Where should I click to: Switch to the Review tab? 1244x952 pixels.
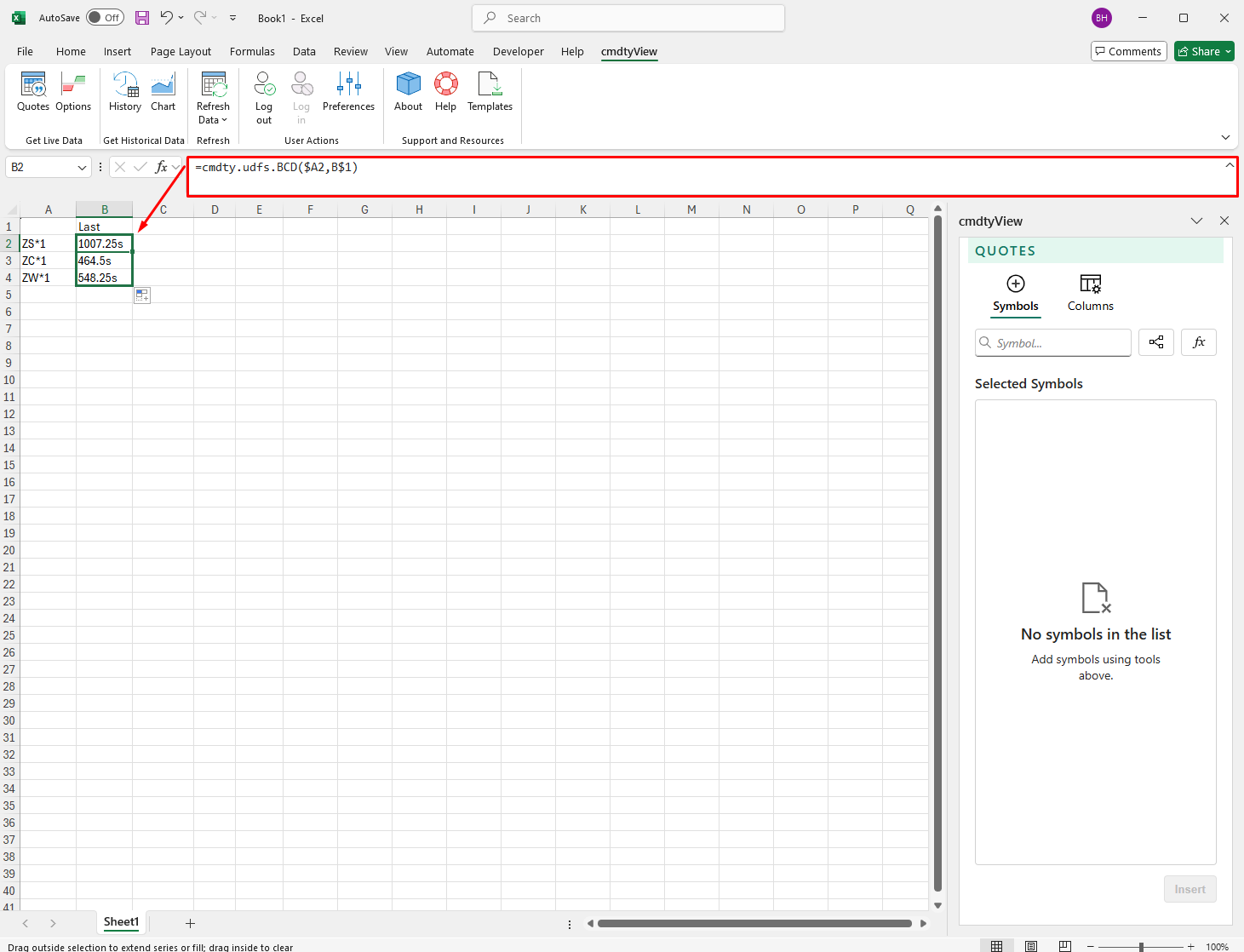coord(351,51)
